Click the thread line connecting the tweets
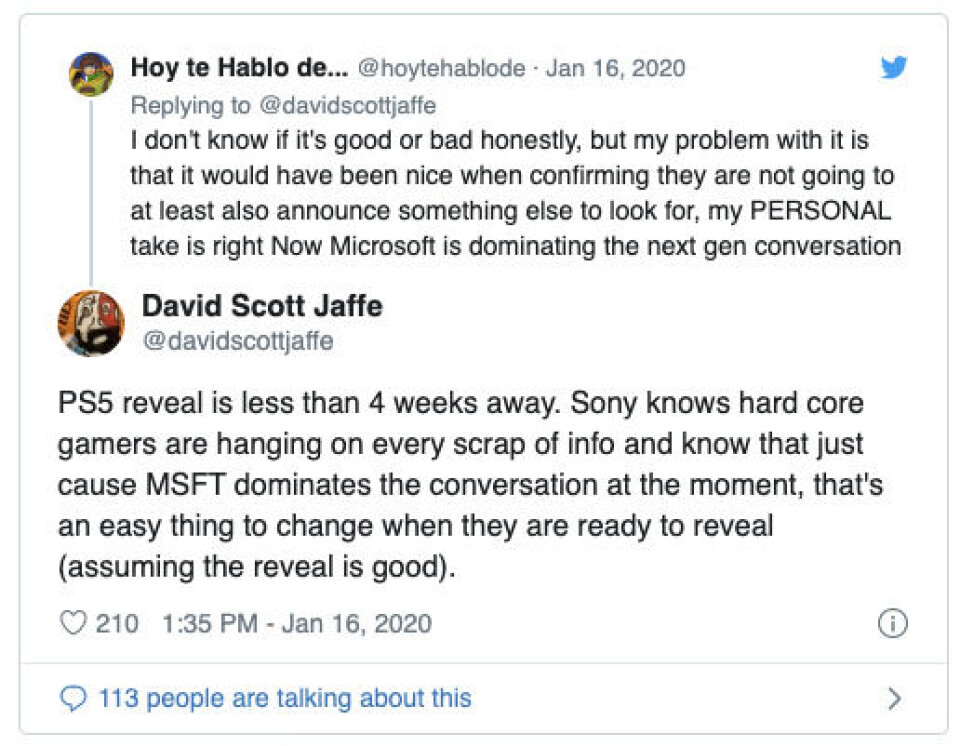The width and height of the screenshot is (960, 746). pyautogui.click(x=91, y=192)
